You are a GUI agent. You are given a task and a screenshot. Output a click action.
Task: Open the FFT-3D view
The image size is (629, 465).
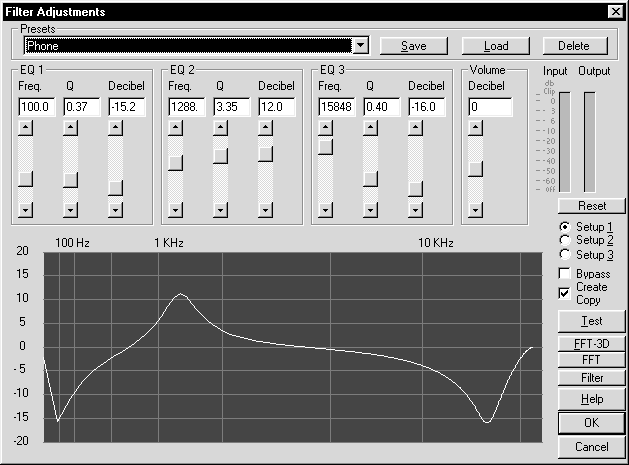click(x=591, y=343)
